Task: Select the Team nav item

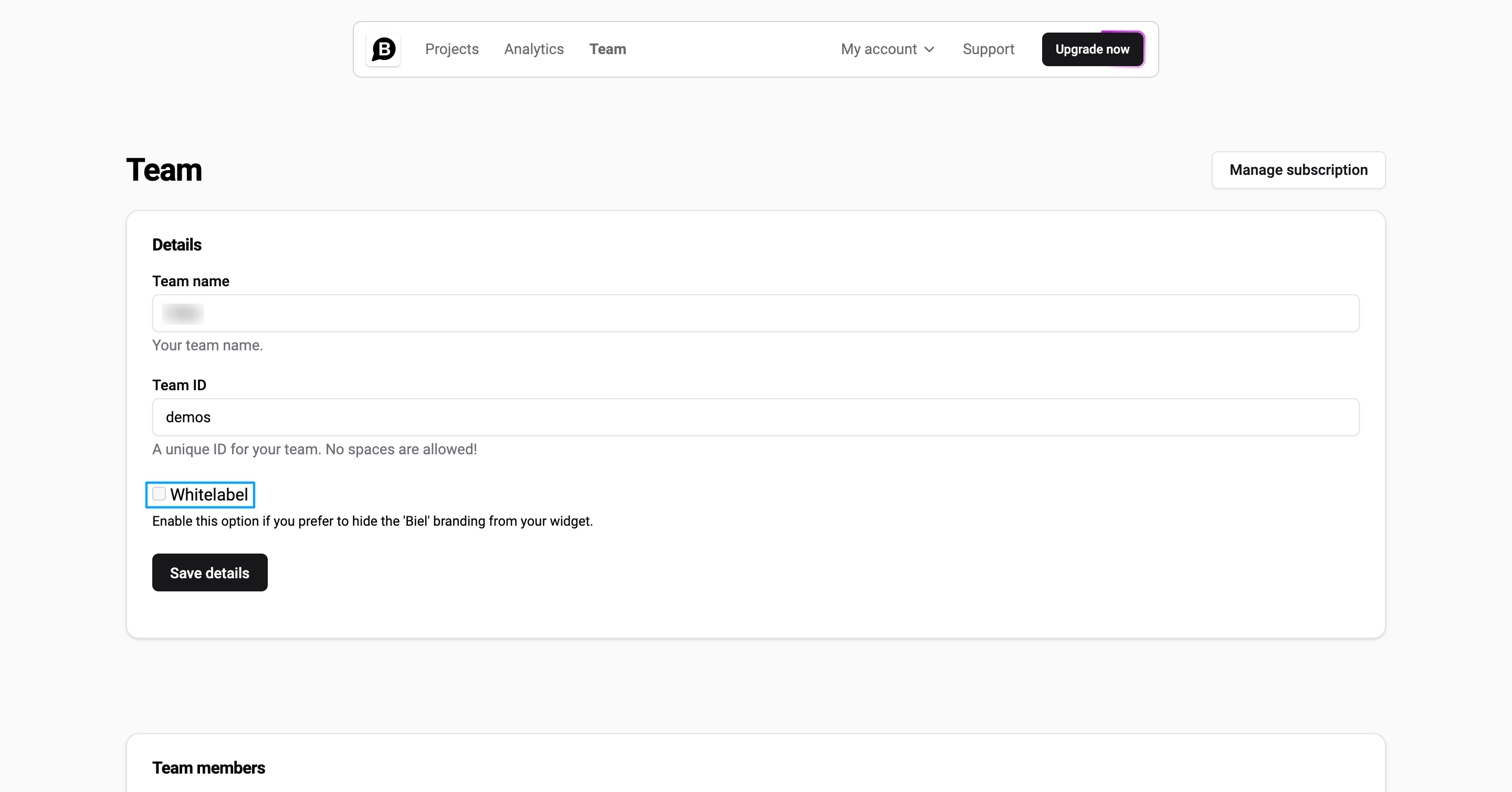Action: coord(607,49)
